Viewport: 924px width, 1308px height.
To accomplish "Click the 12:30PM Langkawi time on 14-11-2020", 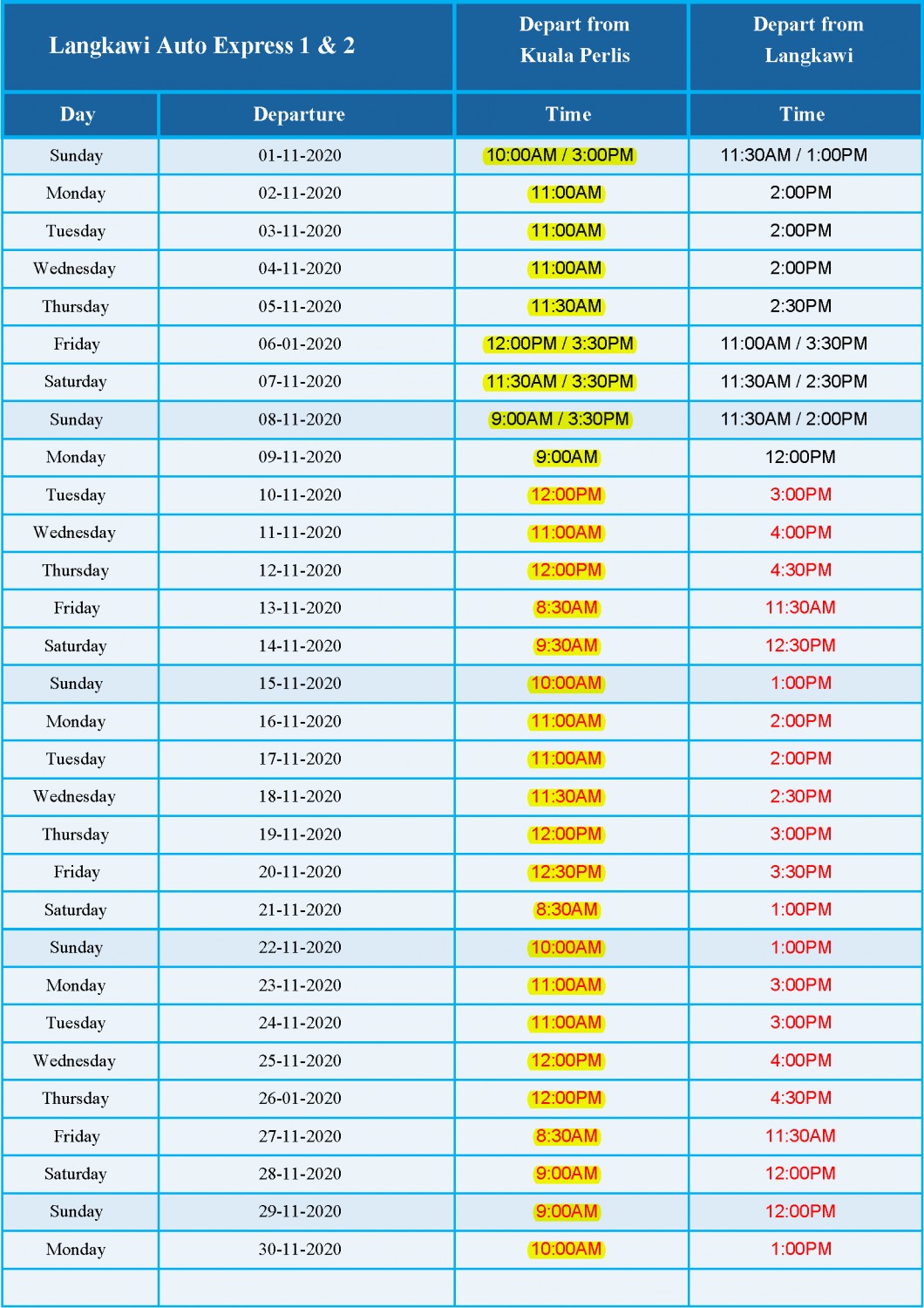I will (801, 645).
